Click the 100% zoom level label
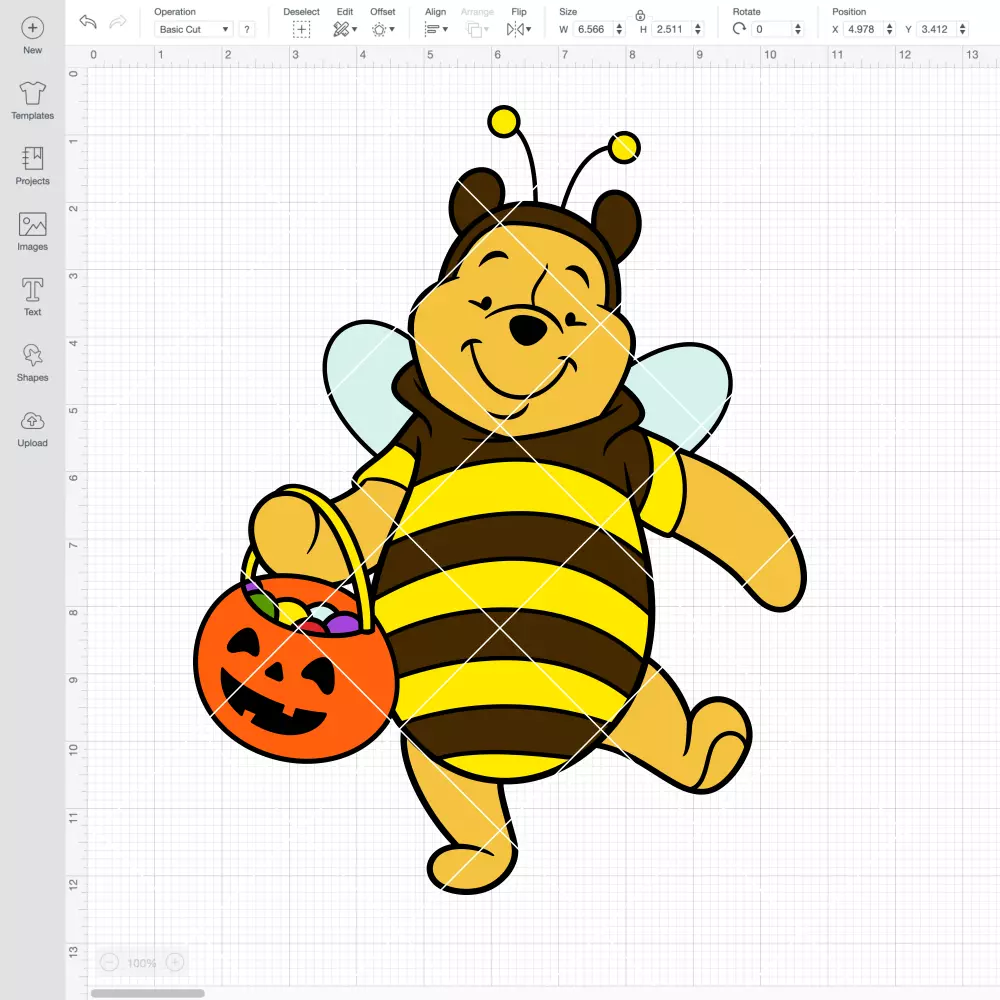 [x=142, y=963]
